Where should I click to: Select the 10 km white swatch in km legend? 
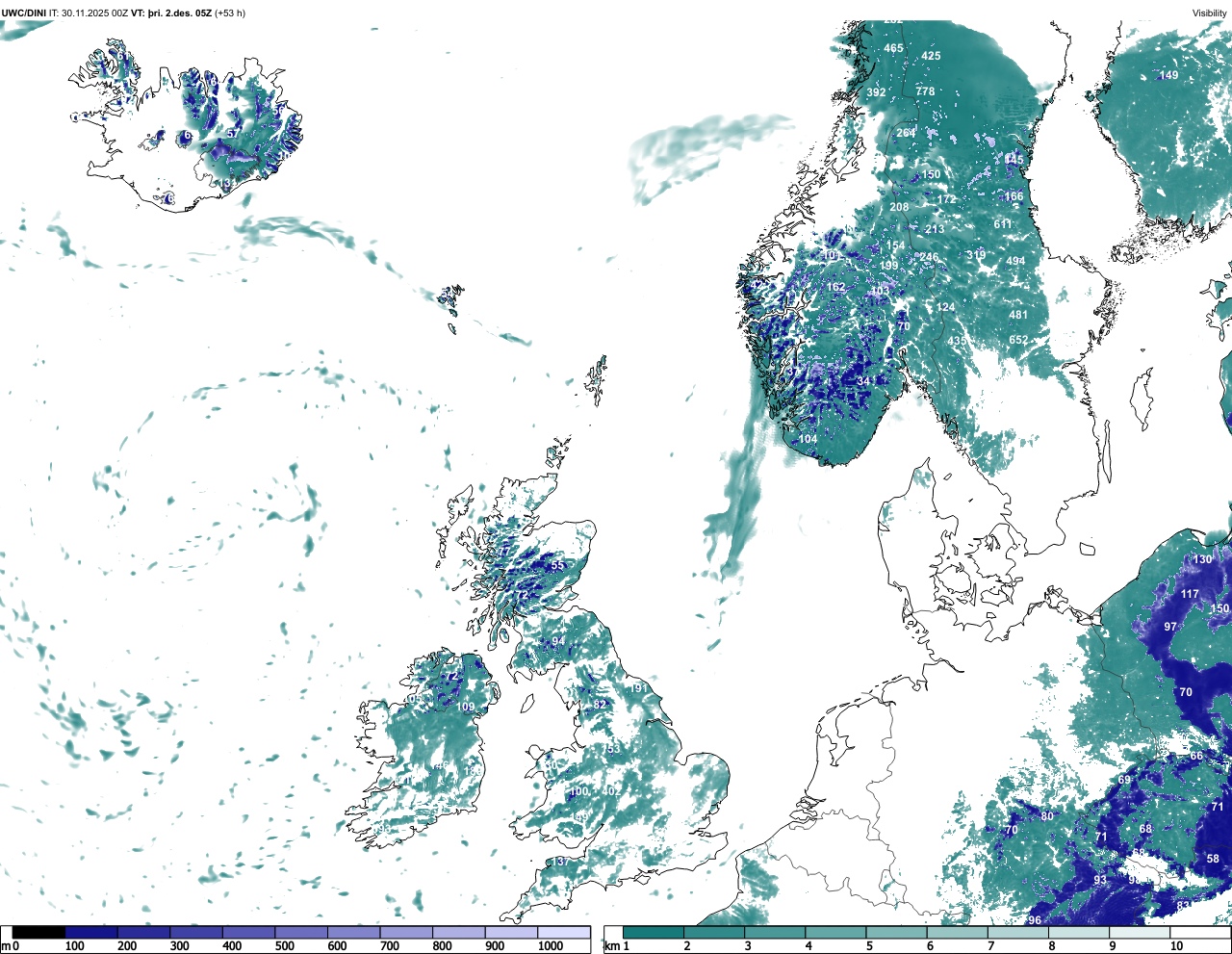pyautogui.click(x=1201, y=932)
